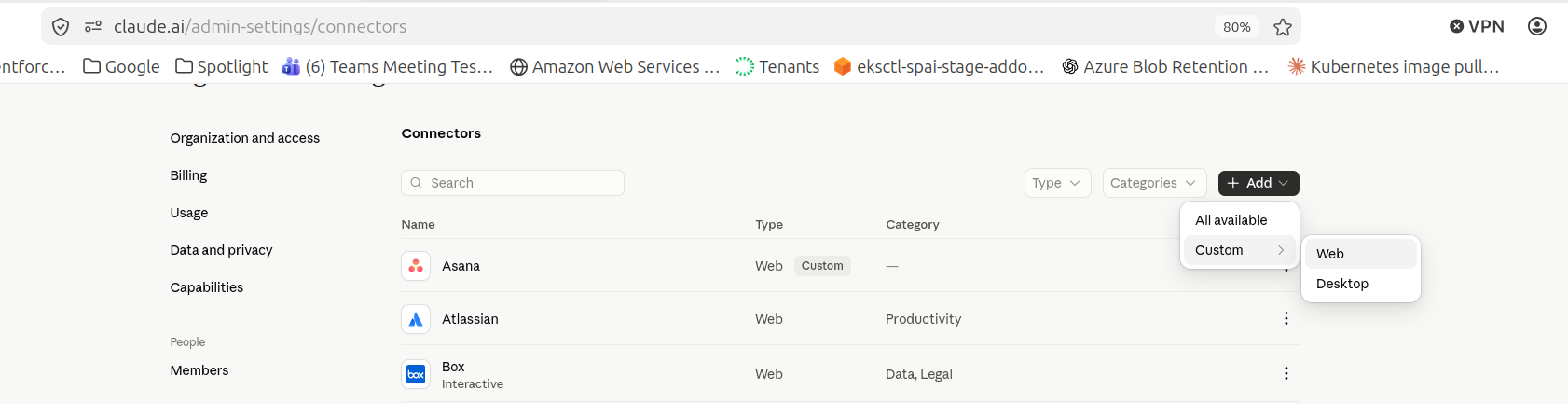
Task: Click the Productivity category for Atlassian
Action: point(924,319)
